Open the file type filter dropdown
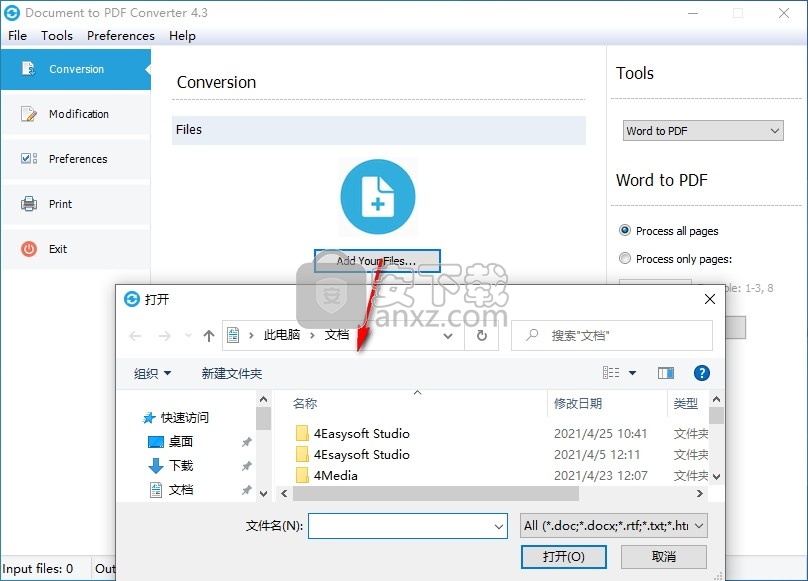This screenshot has height=581, width=808. (x=613, y=526)
